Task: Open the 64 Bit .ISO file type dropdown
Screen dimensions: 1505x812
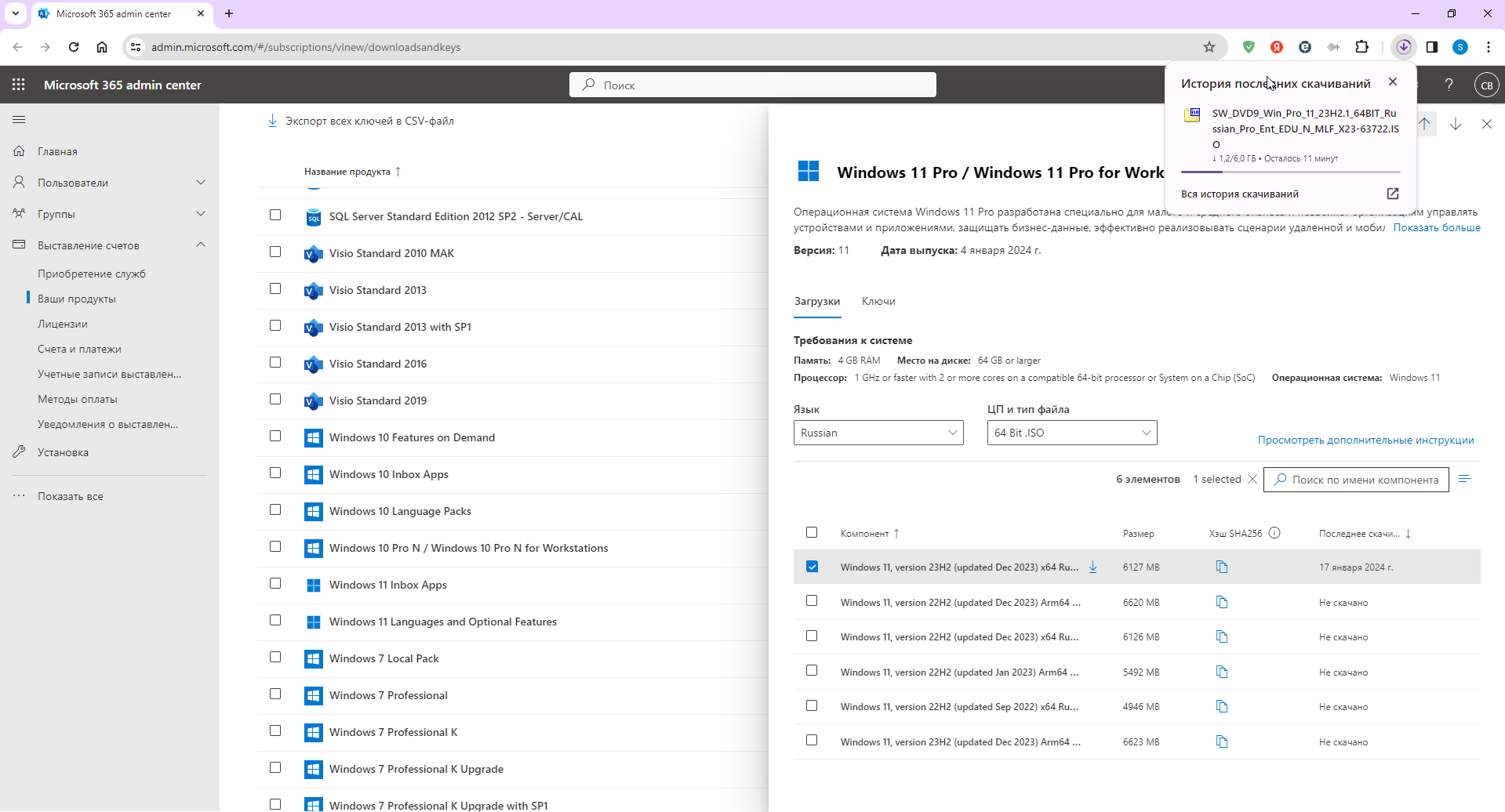Action: 1071,433
